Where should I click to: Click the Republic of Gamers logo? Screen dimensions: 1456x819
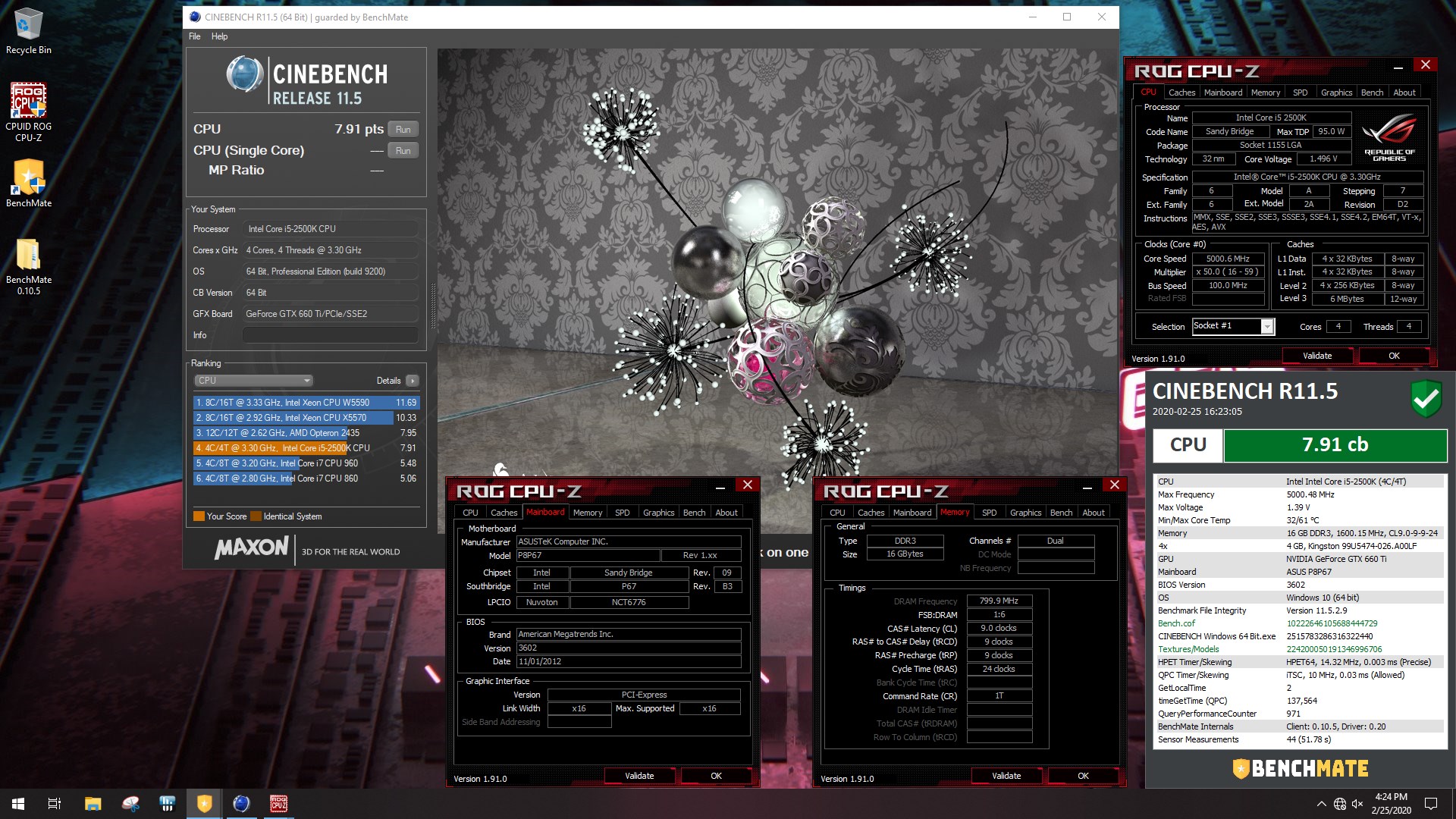point(1389,137)
